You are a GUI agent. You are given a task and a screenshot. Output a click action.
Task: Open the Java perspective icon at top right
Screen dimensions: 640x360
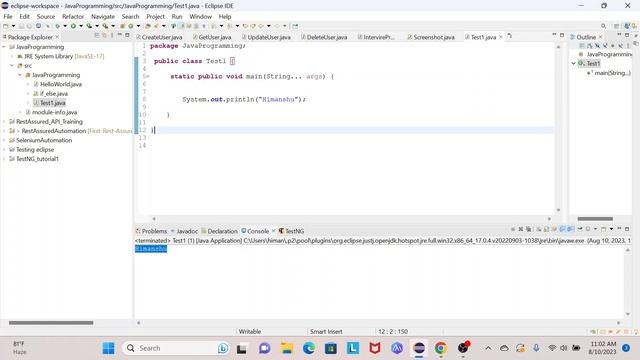(626, 26)
